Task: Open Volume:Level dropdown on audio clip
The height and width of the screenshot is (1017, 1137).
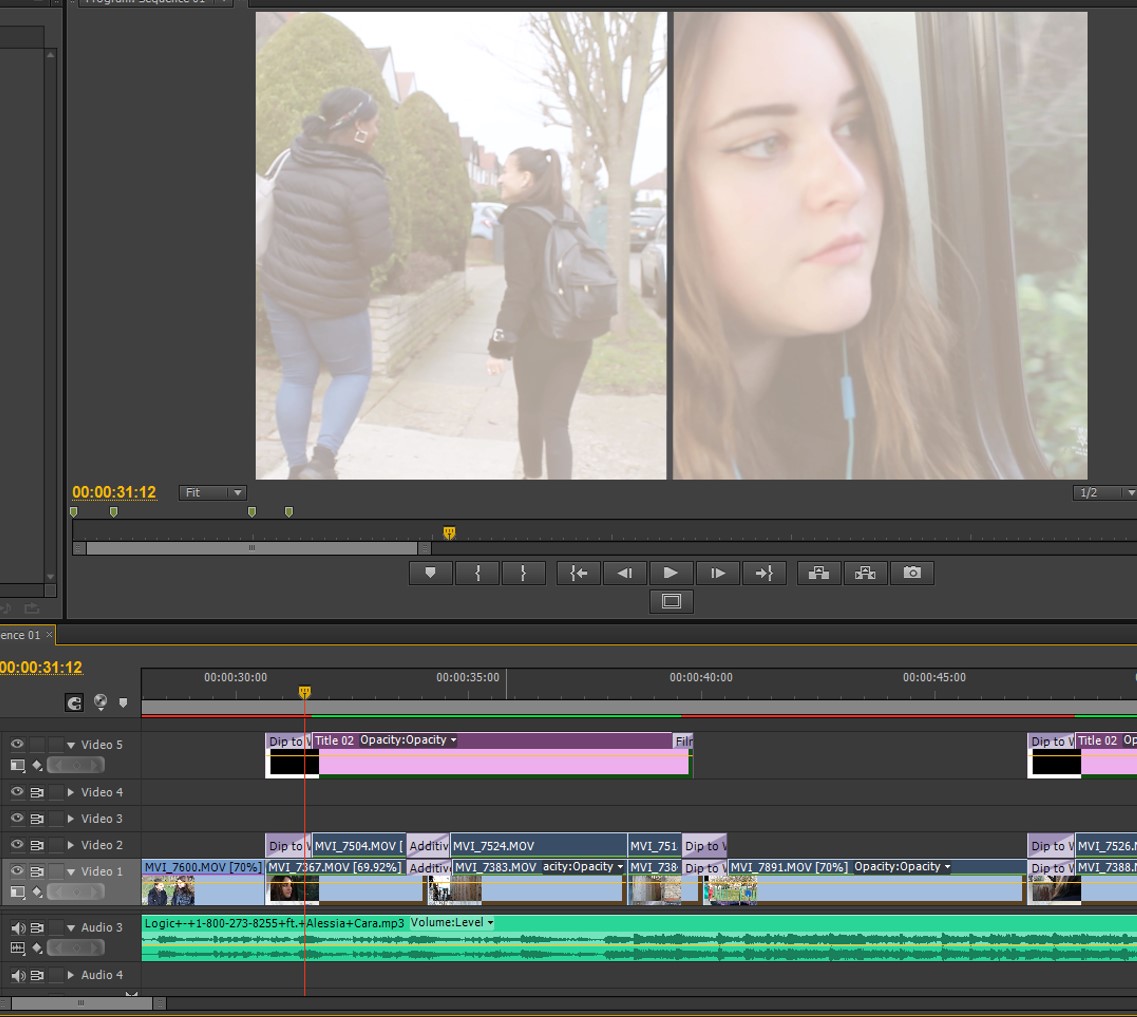Action: [452, 922]
